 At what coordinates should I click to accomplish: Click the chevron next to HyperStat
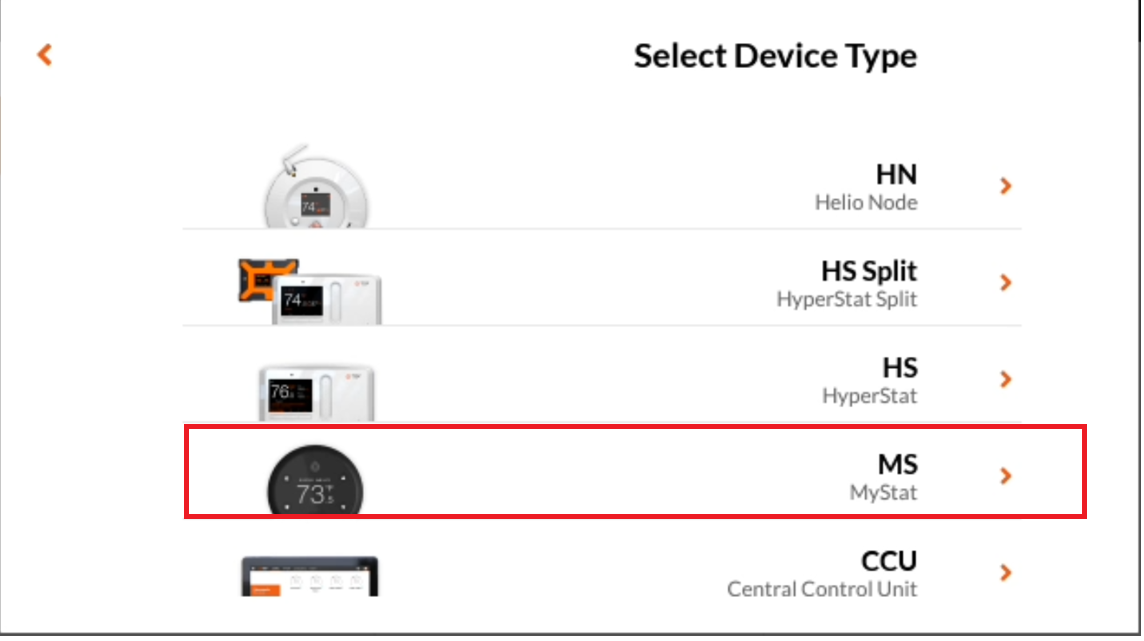[1005, 379]
